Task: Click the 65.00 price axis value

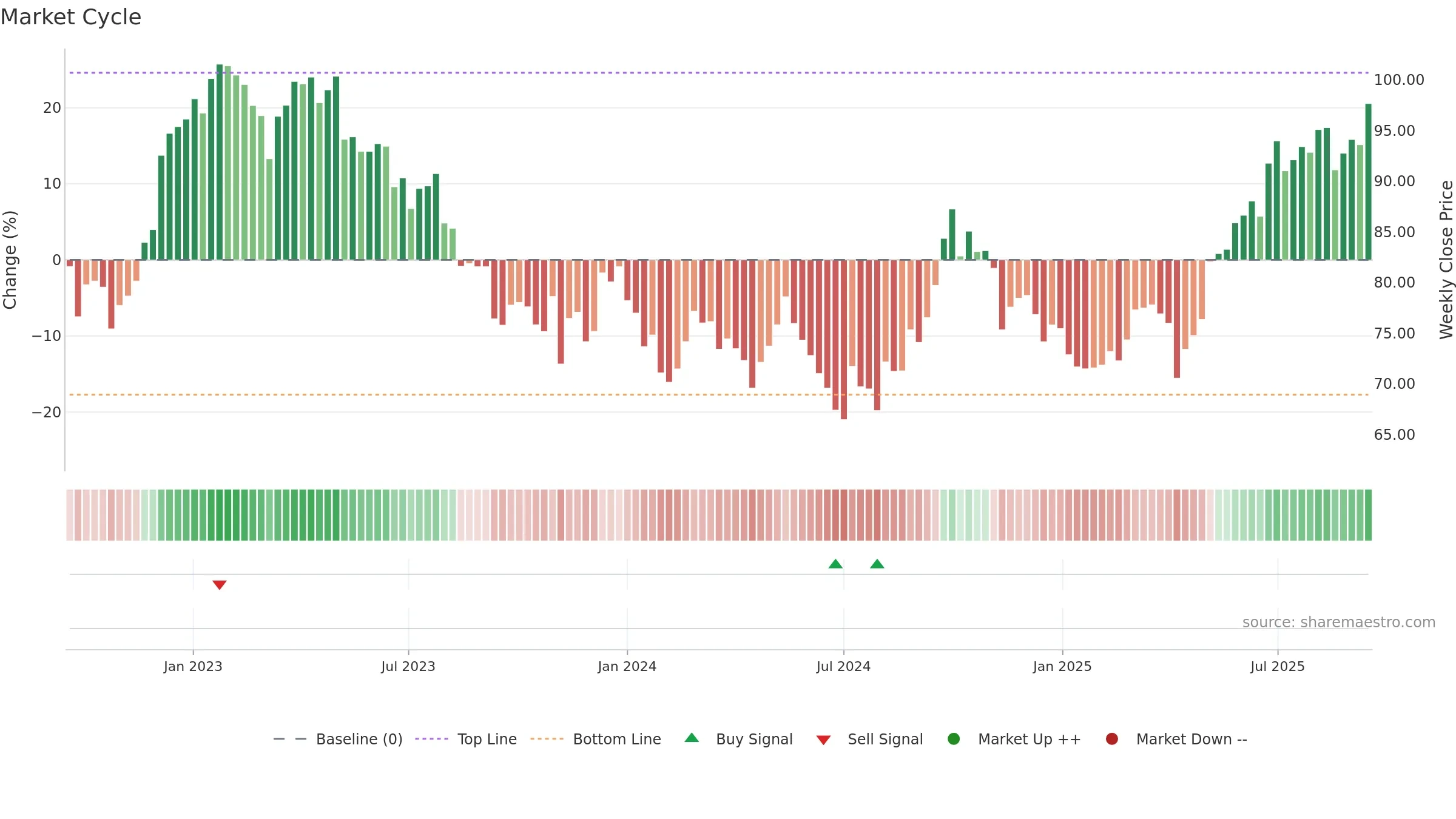Action: tap(1394, 434)
